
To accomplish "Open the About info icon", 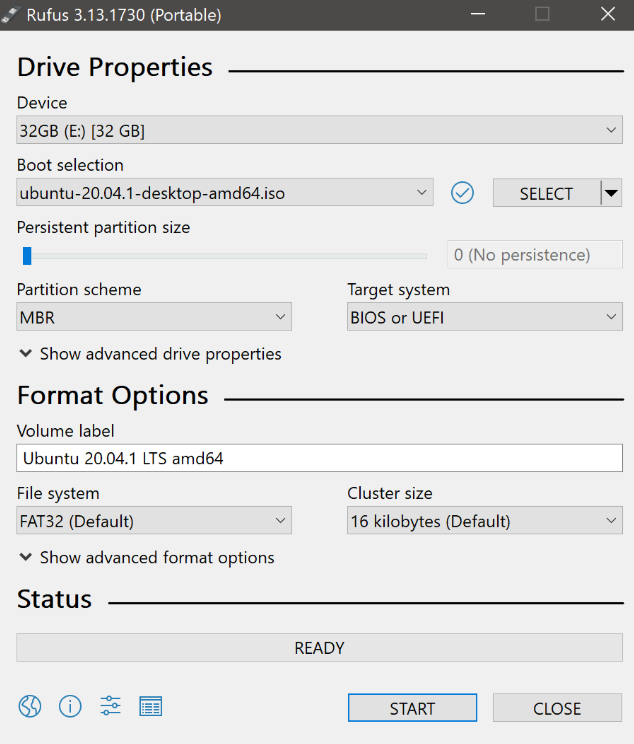I will 70,707.
